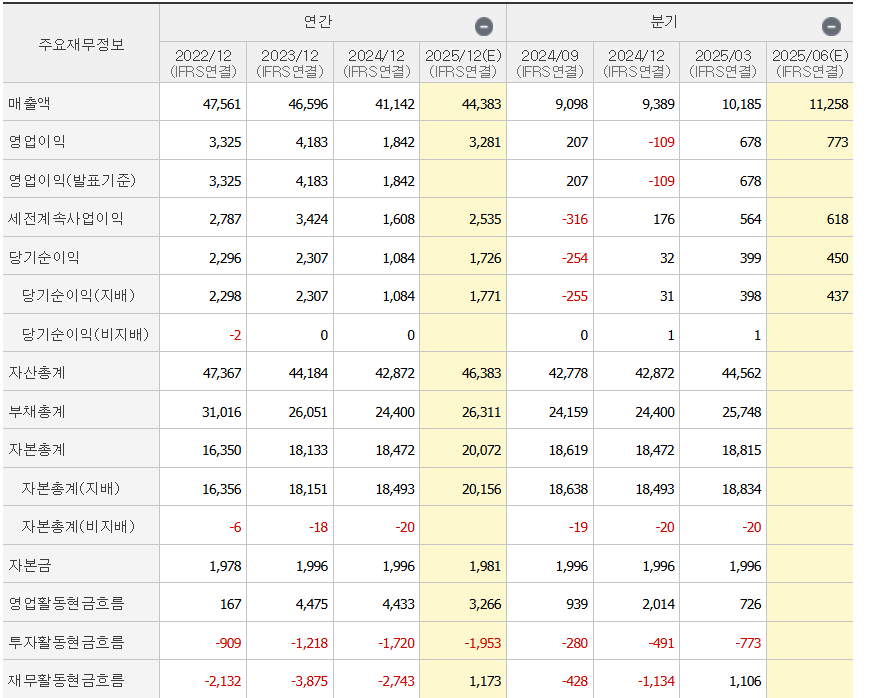The image size is (869, 698).
Task: Select the -6 non-controlling equity value
Action: click(x=235, y=528)
